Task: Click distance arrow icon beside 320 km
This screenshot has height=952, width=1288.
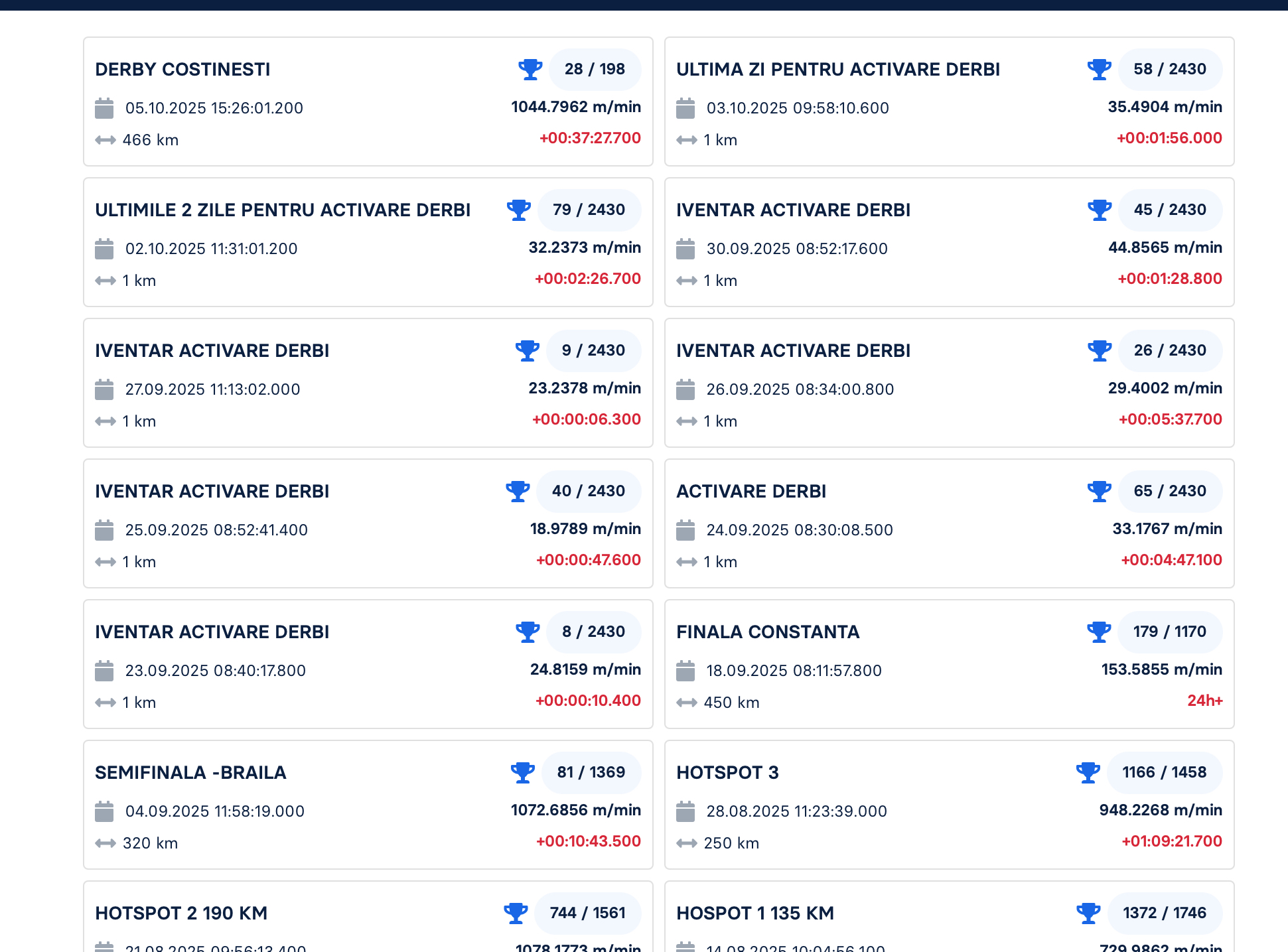Action: coord(105,843)
